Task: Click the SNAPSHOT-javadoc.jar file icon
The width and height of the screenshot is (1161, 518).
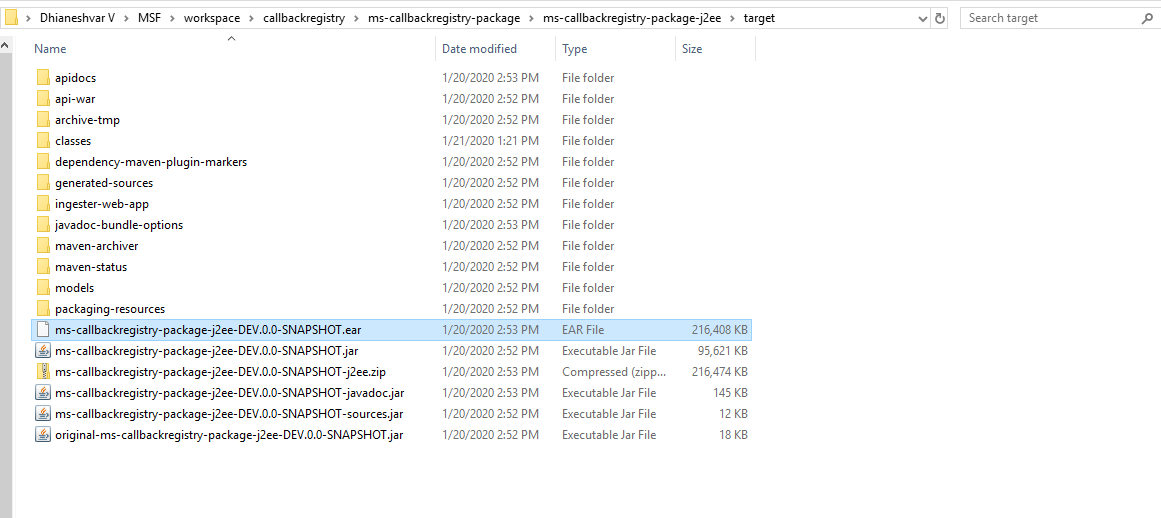Action: pyautogui.click(x=43, y=393)
